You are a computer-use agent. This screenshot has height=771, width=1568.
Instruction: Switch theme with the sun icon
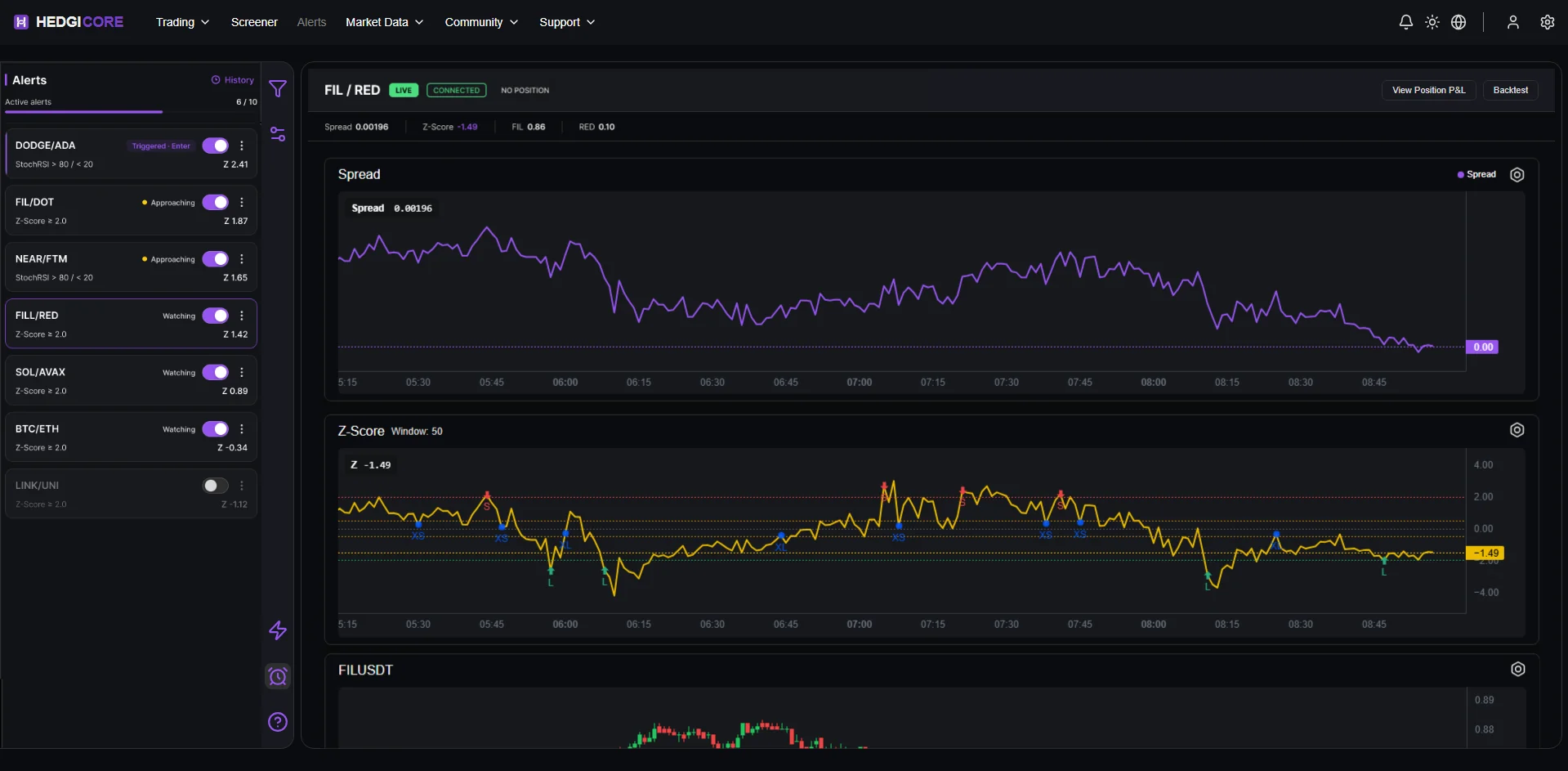click(1432, 22)
